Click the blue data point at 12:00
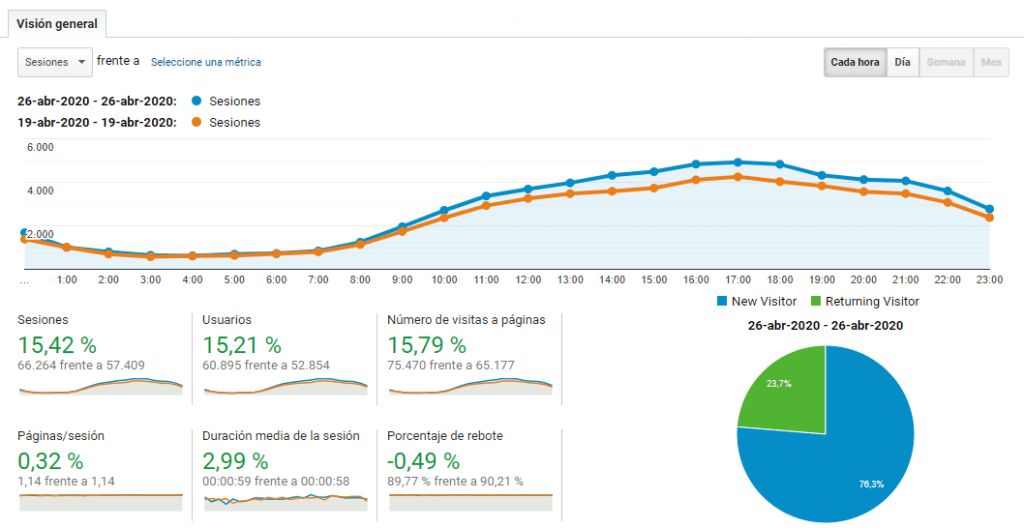The width and height of the screenshot is (1024, 528). pos(528,189)
